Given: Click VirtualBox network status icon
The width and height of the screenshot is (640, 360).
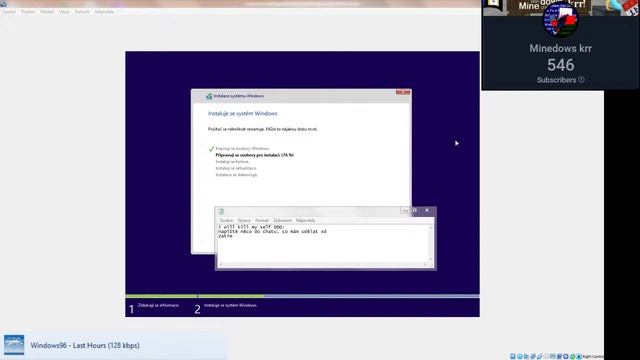Looking at the screenshot, I should [x=533, y=356].
